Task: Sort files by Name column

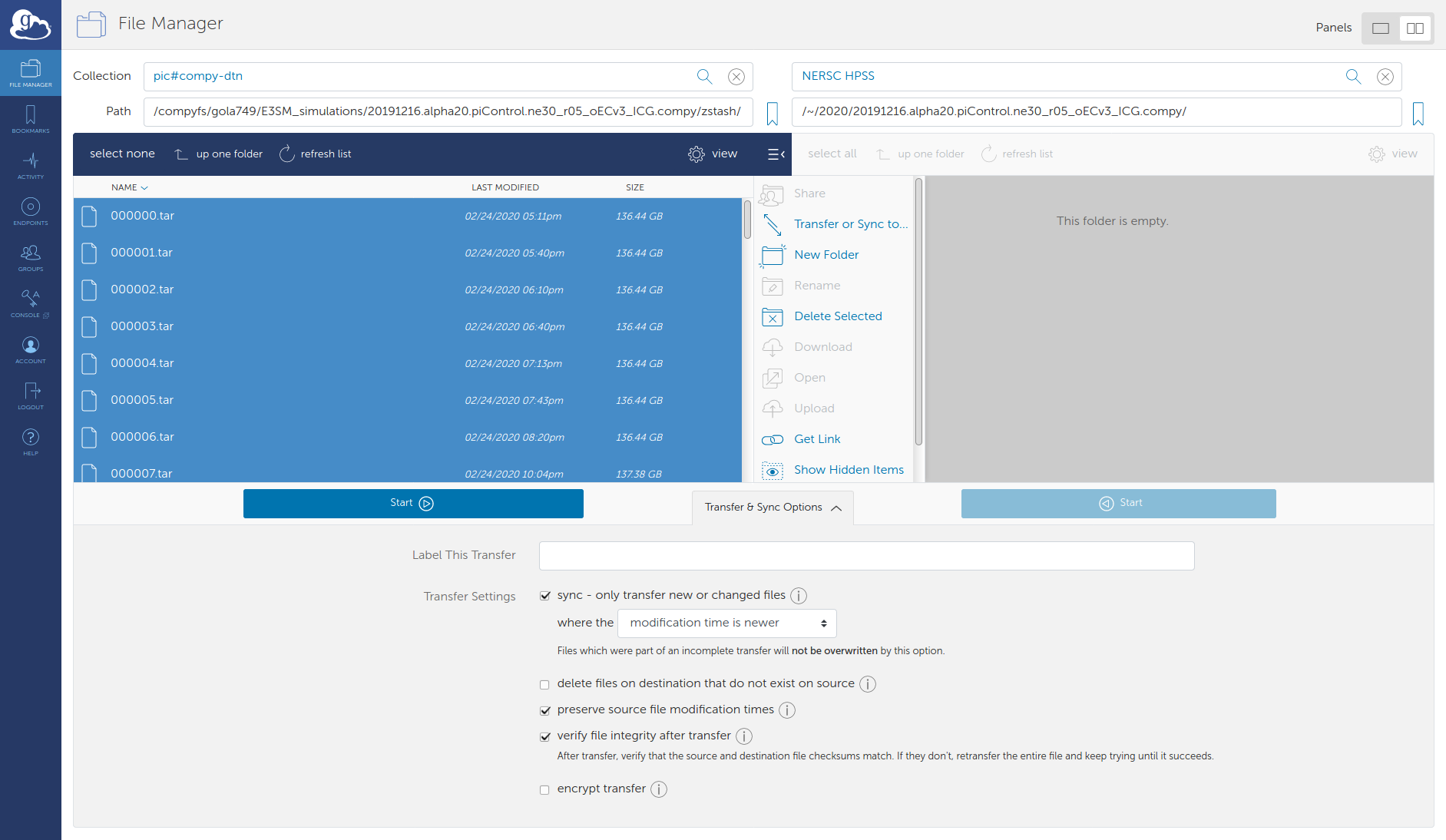Action: [129, 187]
